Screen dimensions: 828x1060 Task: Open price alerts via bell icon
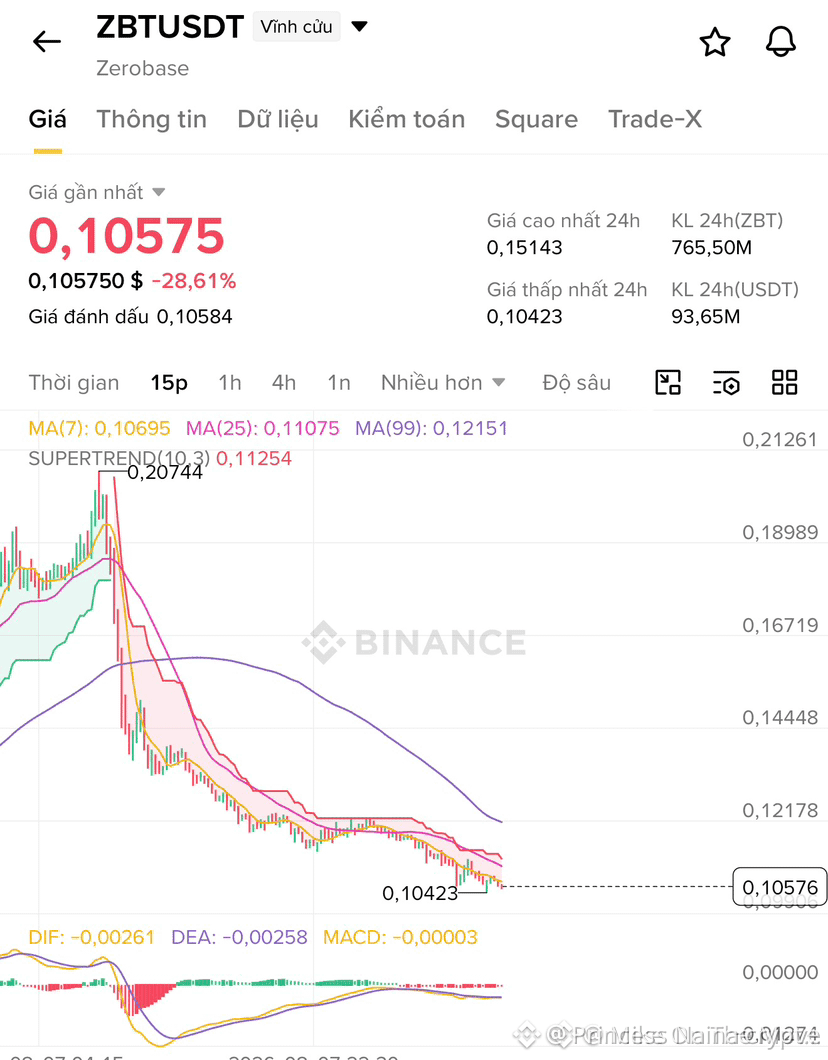point(781,42)
